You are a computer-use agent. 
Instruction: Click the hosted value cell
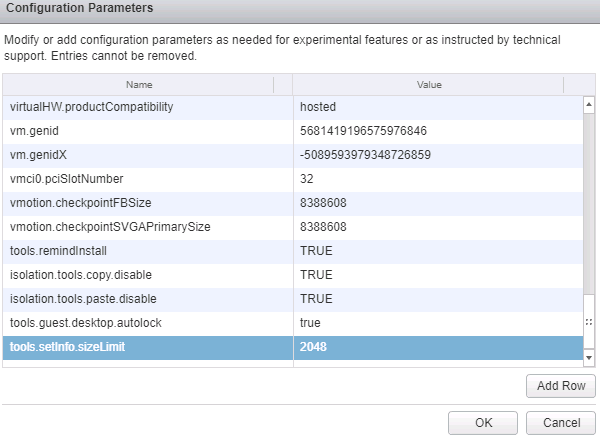click(317, 106)
